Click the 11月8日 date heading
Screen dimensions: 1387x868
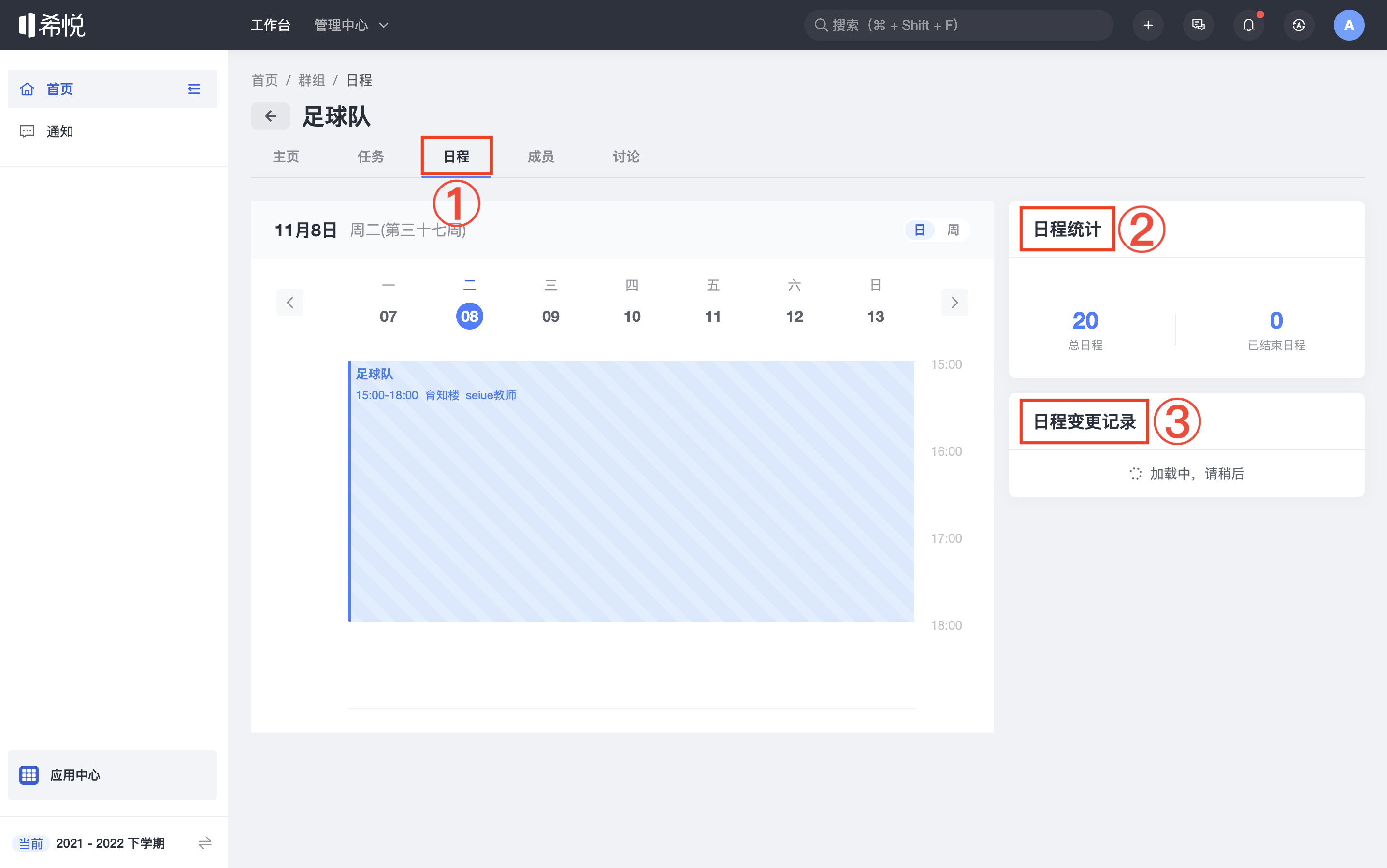pos(305,230)
